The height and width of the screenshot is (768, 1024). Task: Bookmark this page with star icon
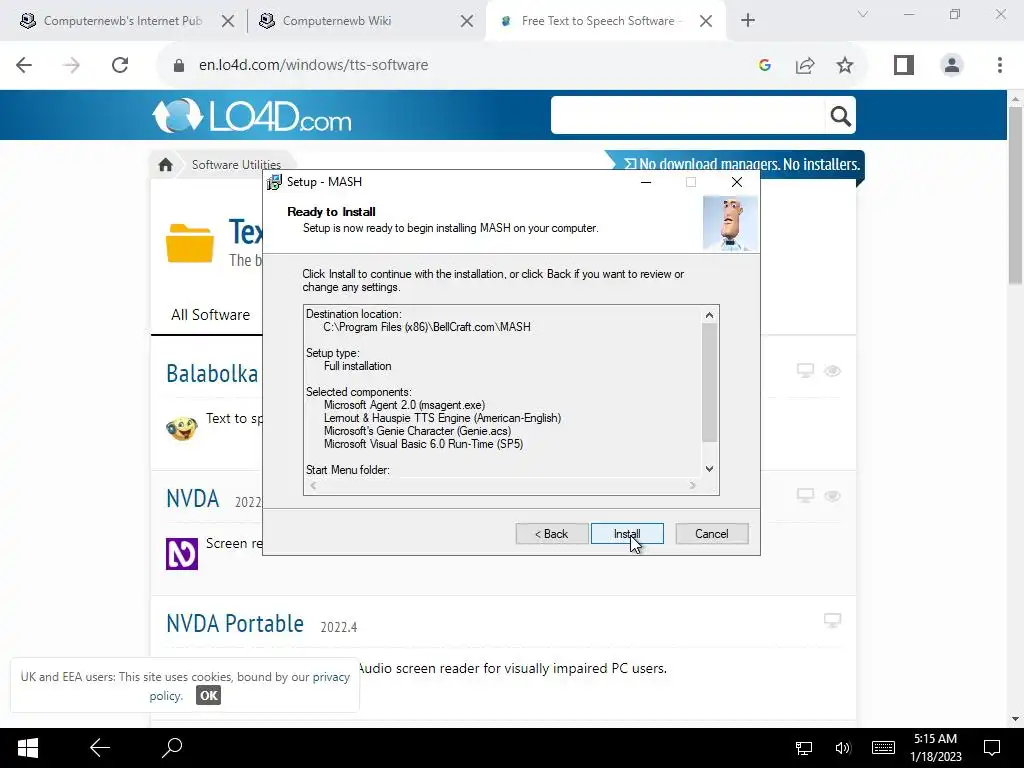click(844, 65)
